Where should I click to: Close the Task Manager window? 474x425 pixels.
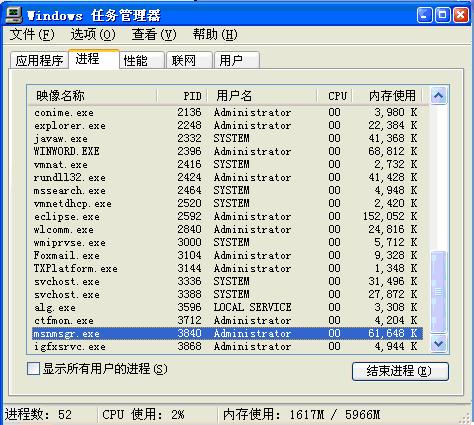(461, 15)
